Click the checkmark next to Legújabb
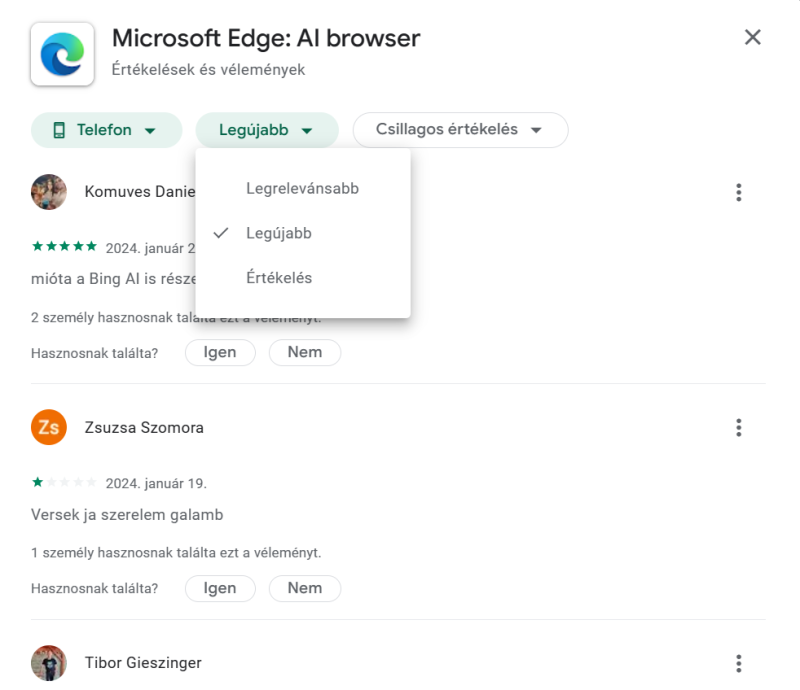Screen dimensions: 800x690 (x=221, y=233)
